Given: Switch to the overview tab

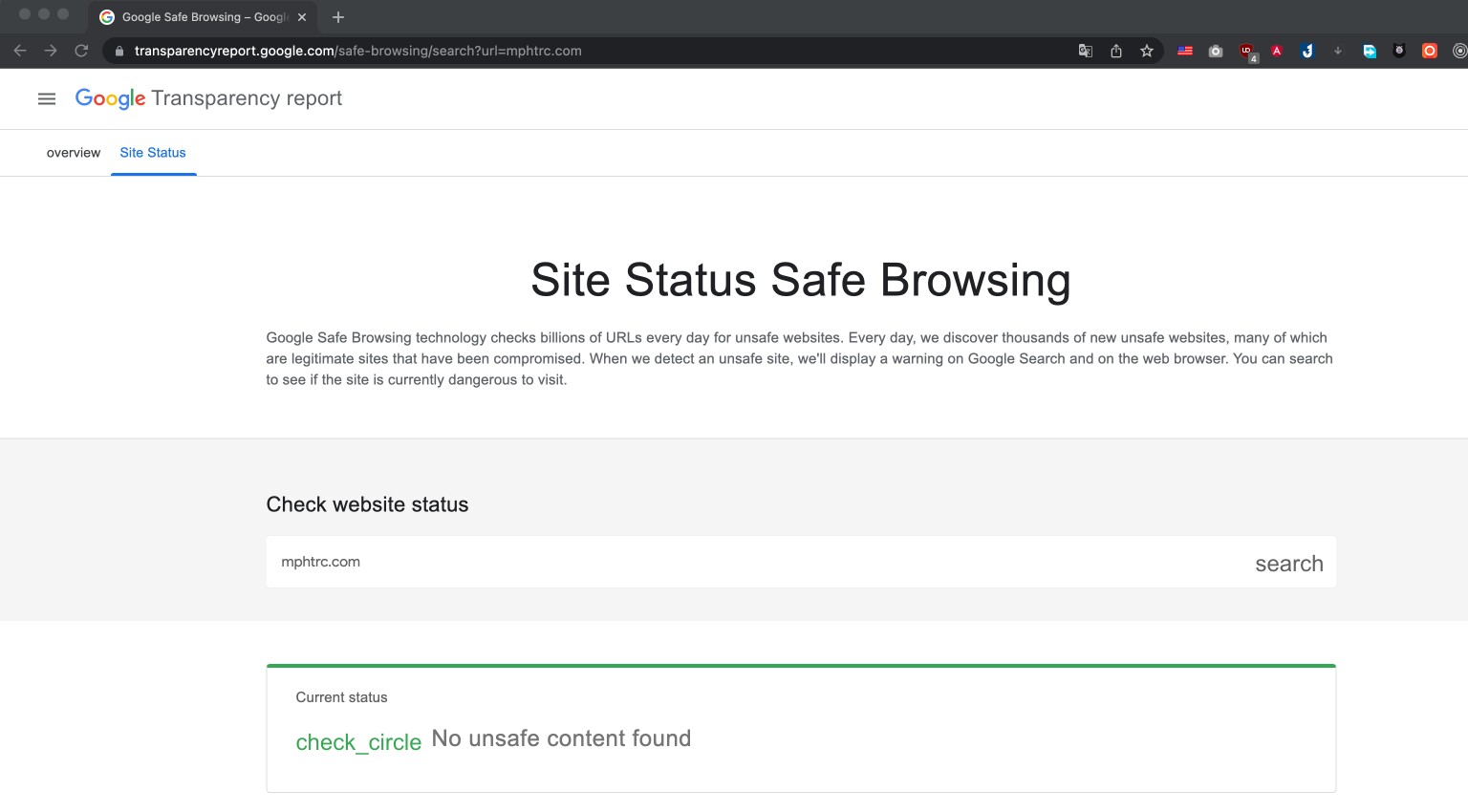Looking at the screenshot, I should (73, 152).
